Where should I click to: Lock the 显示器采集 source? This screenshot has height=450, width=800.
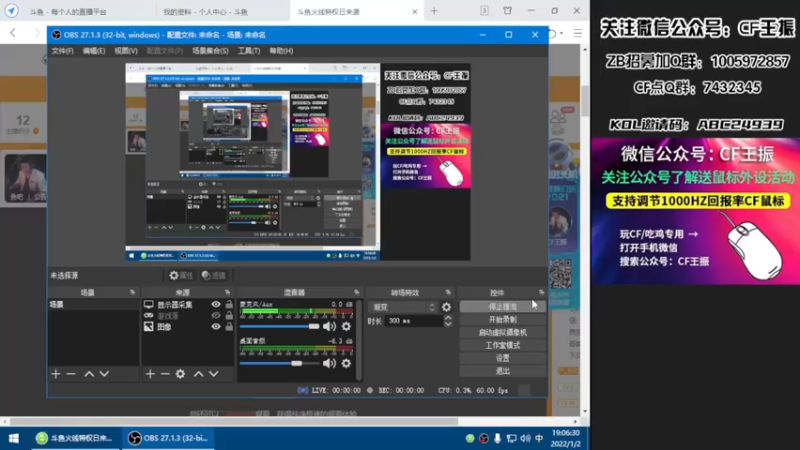[229, 305]
